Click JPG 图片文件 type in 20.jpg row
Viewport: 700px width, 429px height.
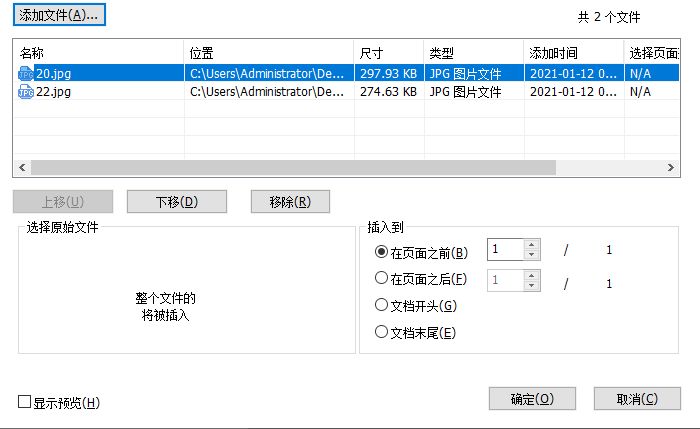coord(465,73)
